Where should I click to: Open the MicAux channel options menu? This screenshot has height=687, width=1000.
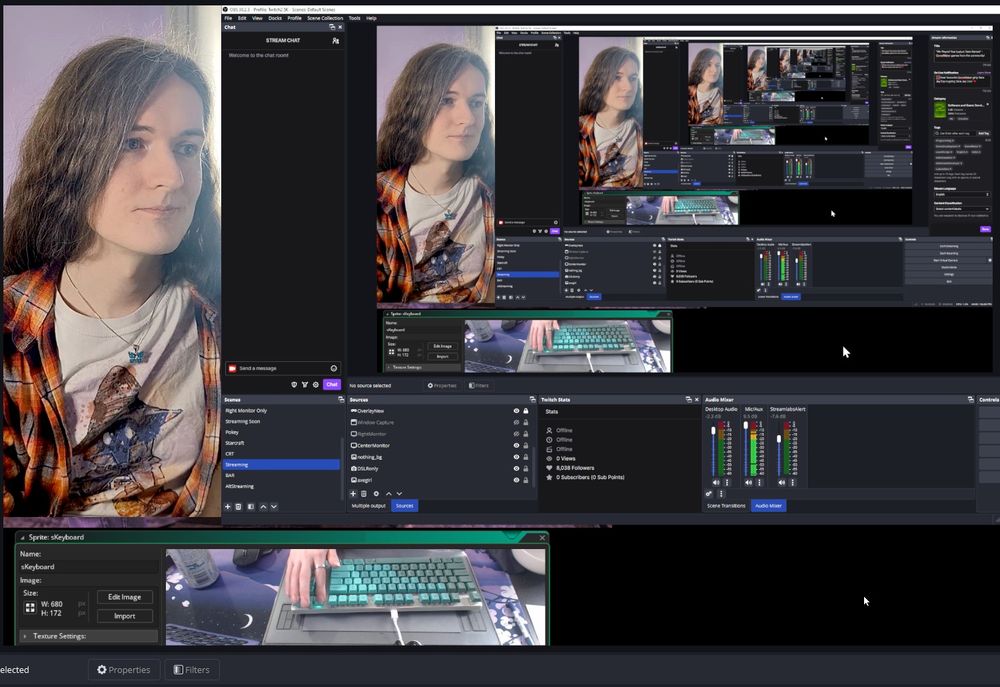(760, 482)
